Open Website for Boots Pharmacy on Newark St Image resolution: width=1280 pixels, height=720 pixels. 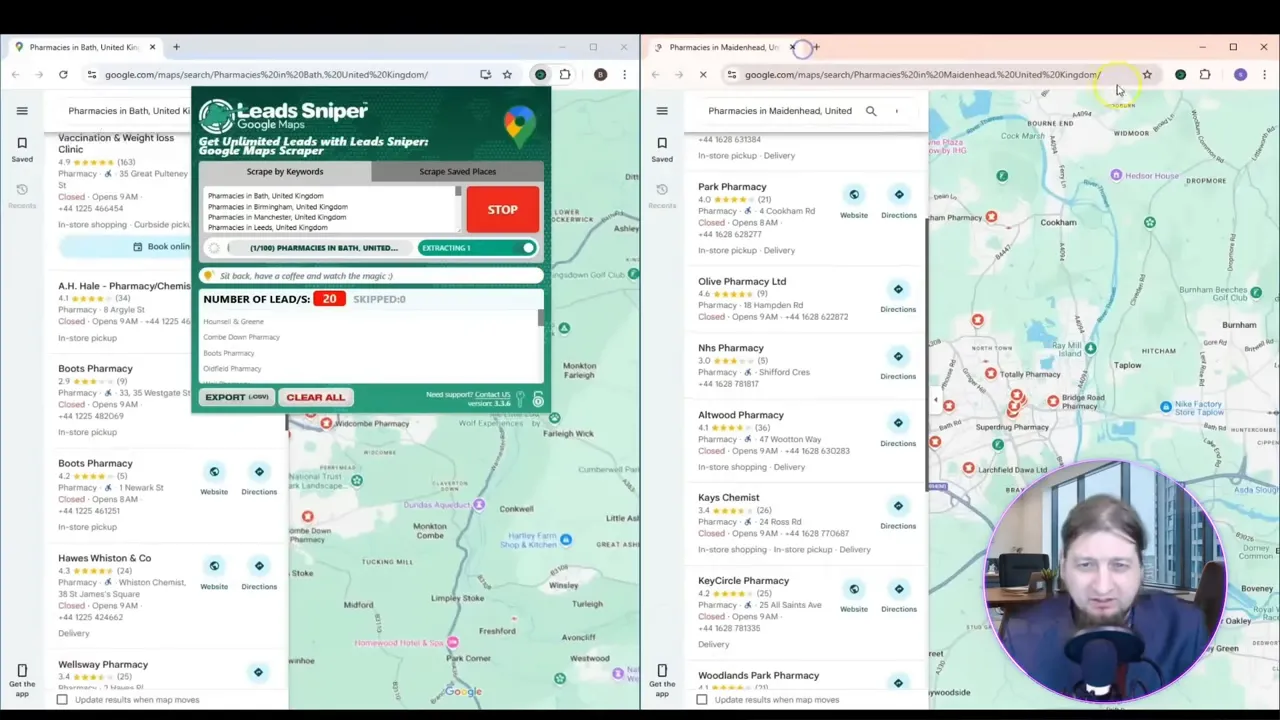pos(214,478)
